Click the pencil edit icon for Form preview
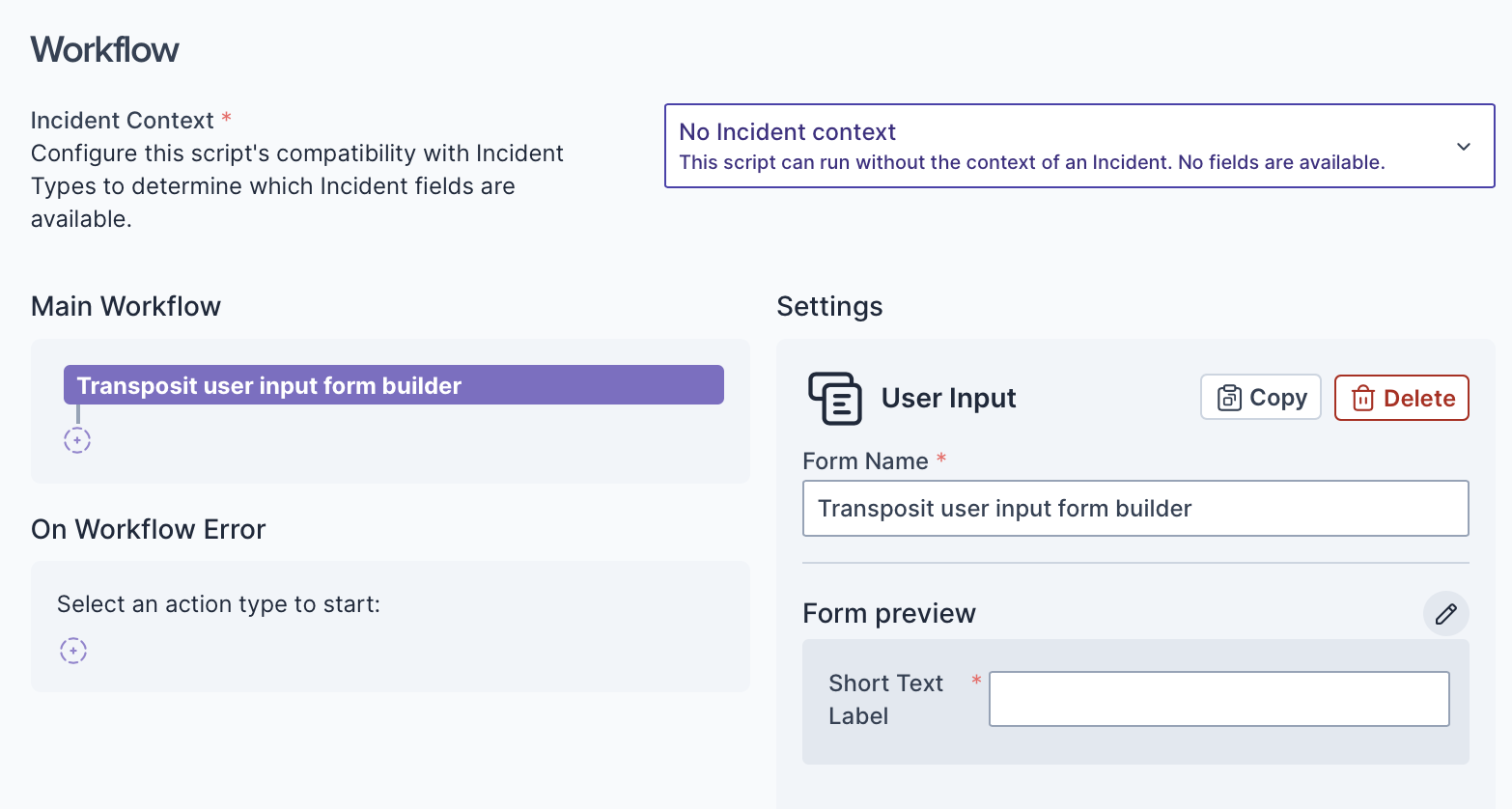Screen dimensions: 1512x809 coord(1445,614)
